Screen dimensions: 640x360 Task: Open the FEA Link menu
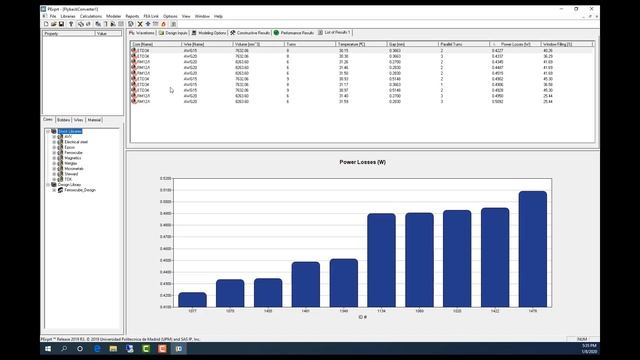point(151,16)
